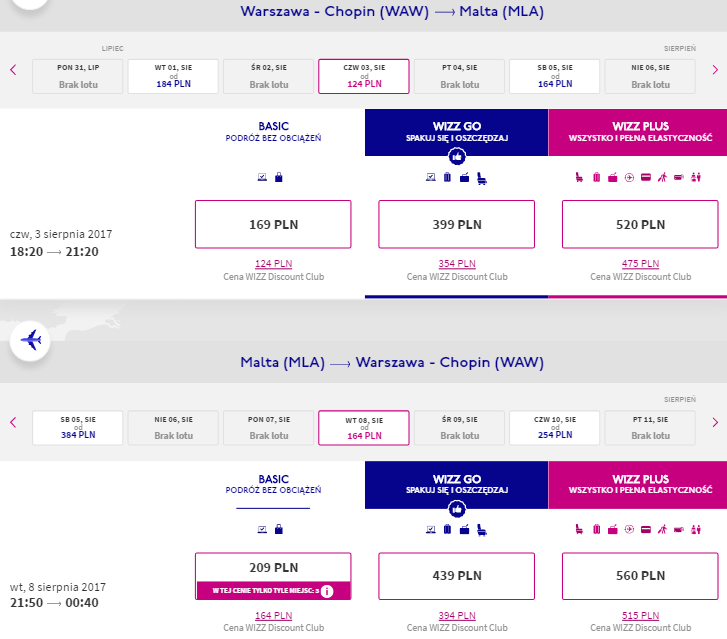
Task: Click the round airplane icon above return route
Action: pos(30,341)
